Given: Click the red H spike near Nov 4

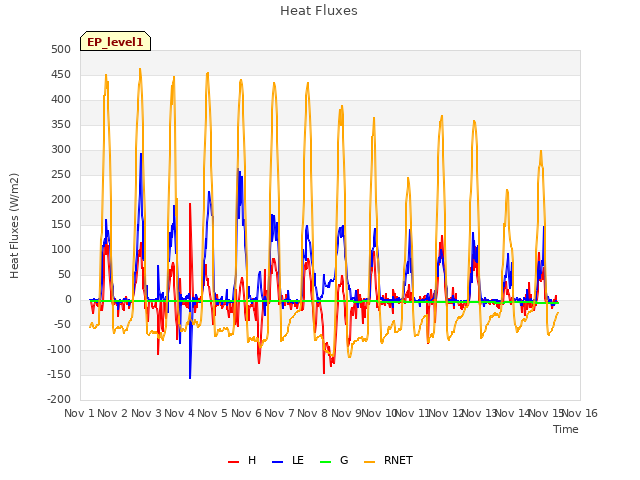Looking at the screenshot, I should coord(190,205).
